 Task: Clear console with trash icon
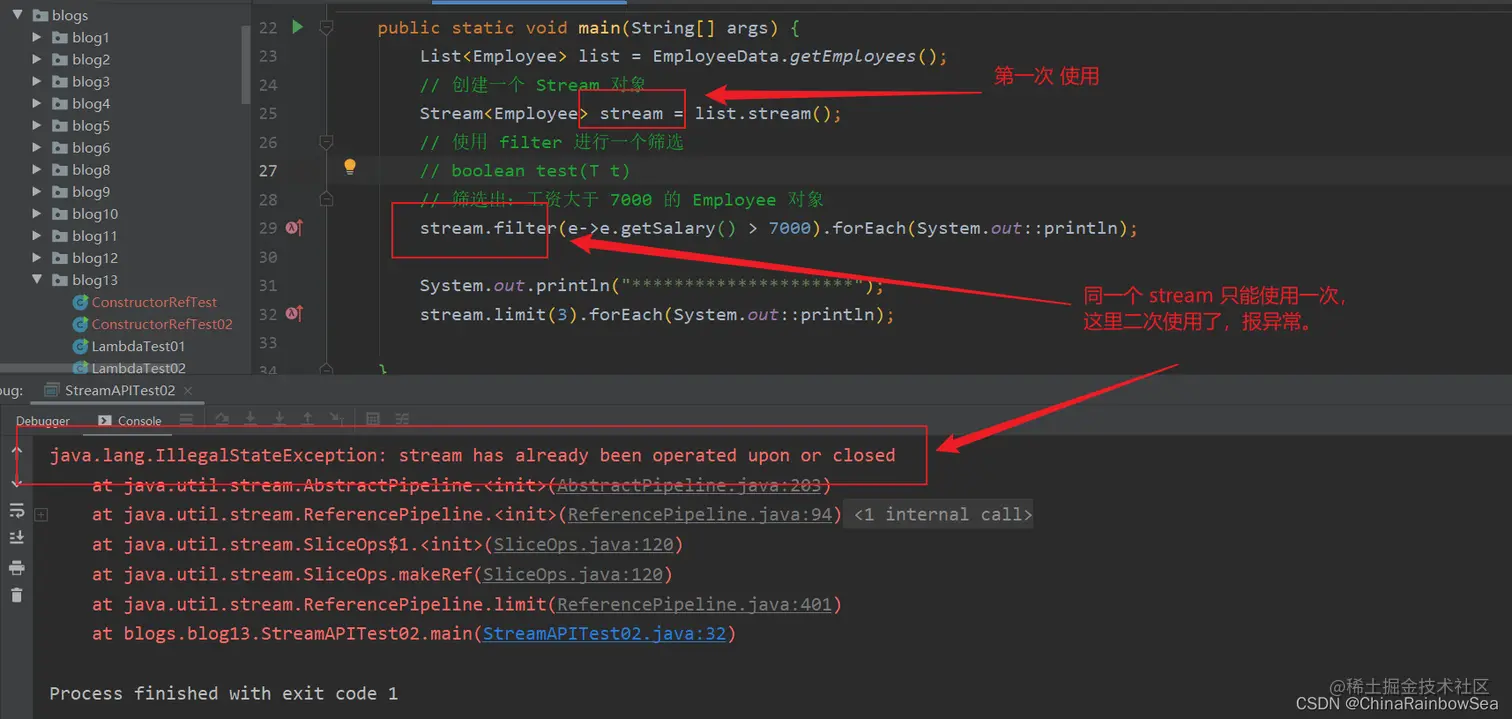(17, 595)
